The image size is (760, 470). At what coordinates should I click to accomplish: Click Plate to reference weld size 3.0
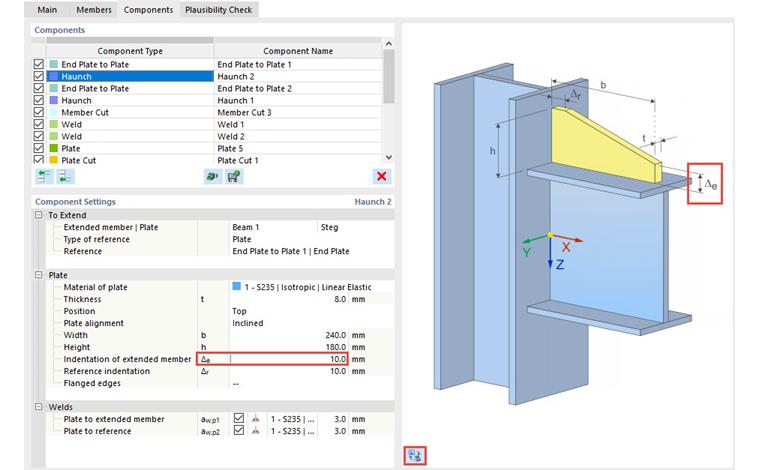coord(332,431)
